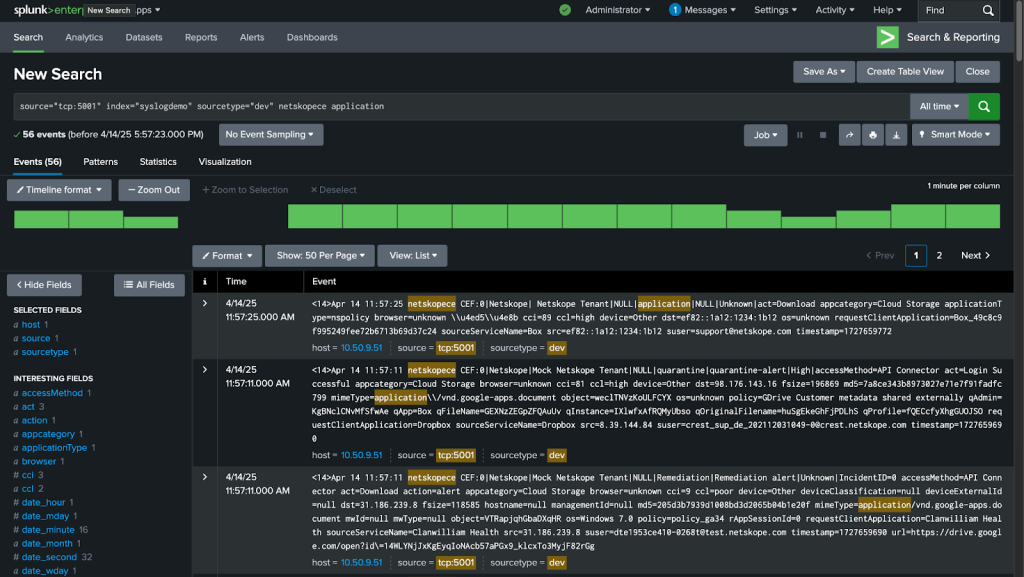Click the Create Table View button
The image size is (1024, 577).
pos(904,72)
